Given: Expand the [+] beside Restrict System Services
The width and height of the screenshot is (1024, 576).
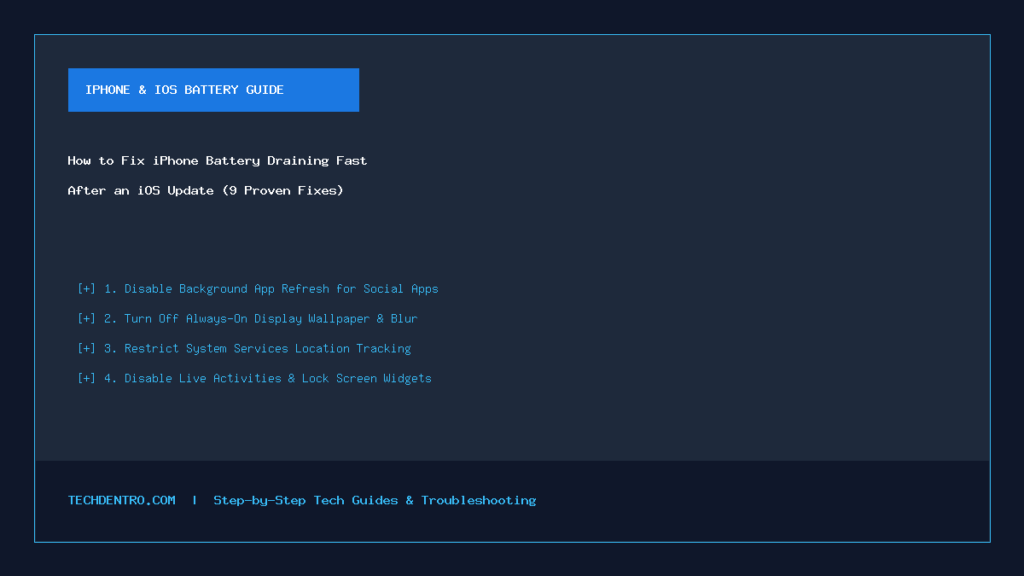Looking at the screenshot, I should (86, 349).
